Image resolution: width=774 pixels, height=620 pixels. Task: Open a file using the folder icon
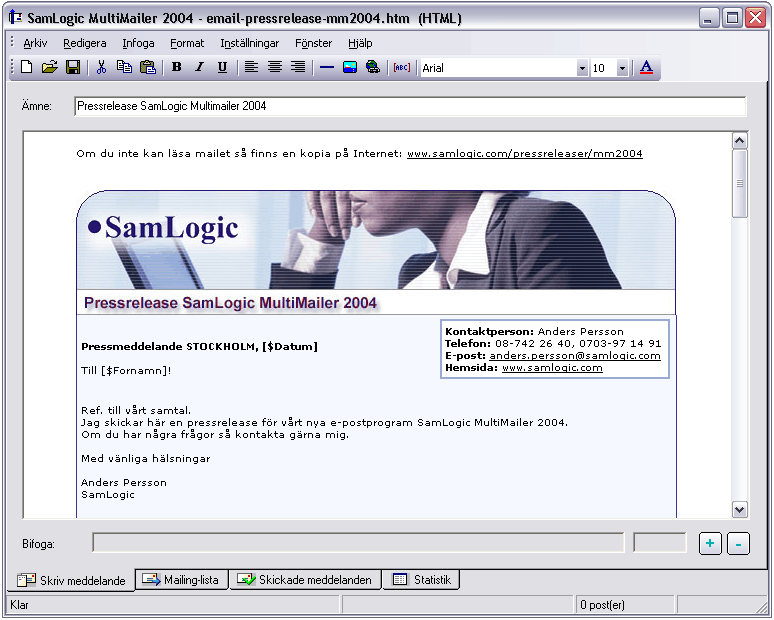[49, 67]
